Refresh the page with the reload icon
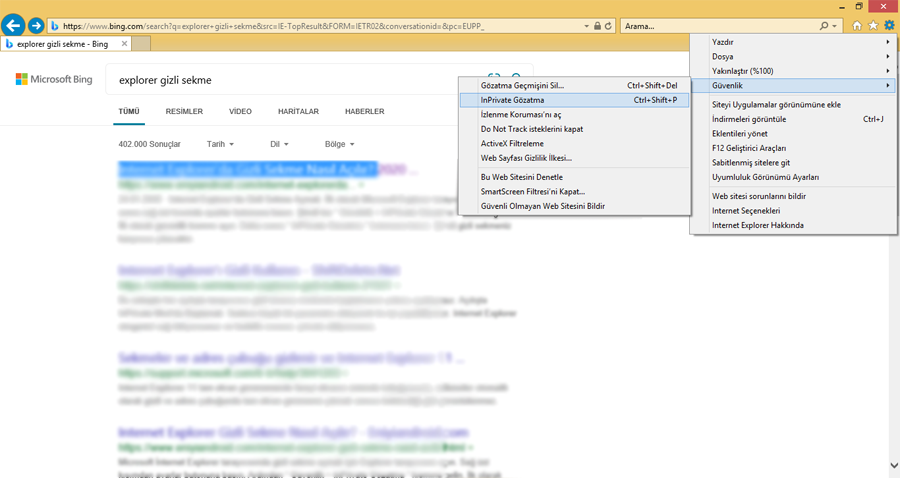The height and width of the screenshot is (478, 900). click(x=608, y=26)
